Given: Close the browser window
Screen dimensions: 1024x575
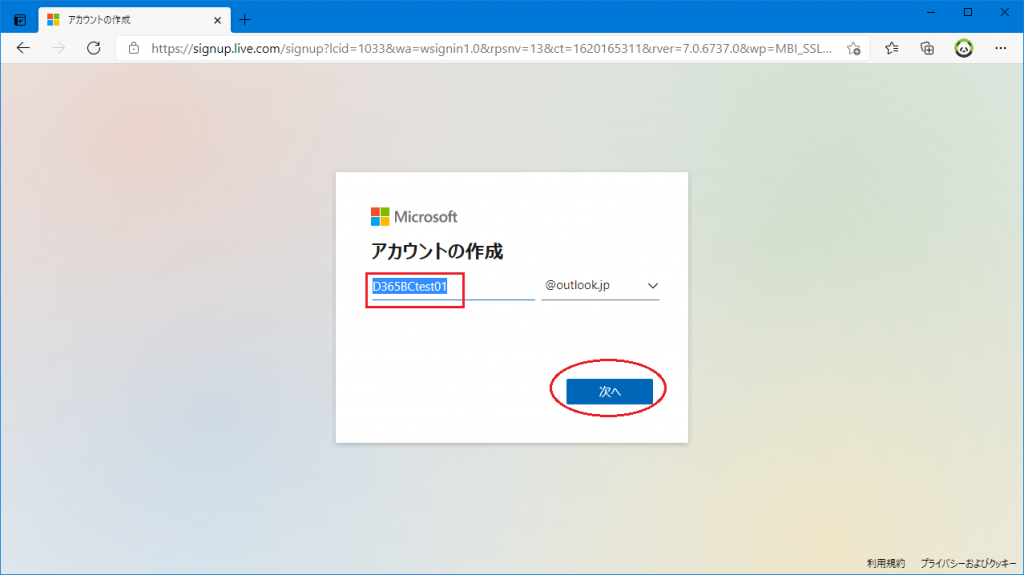Looking at the screenshot, I should [1004, 12].
